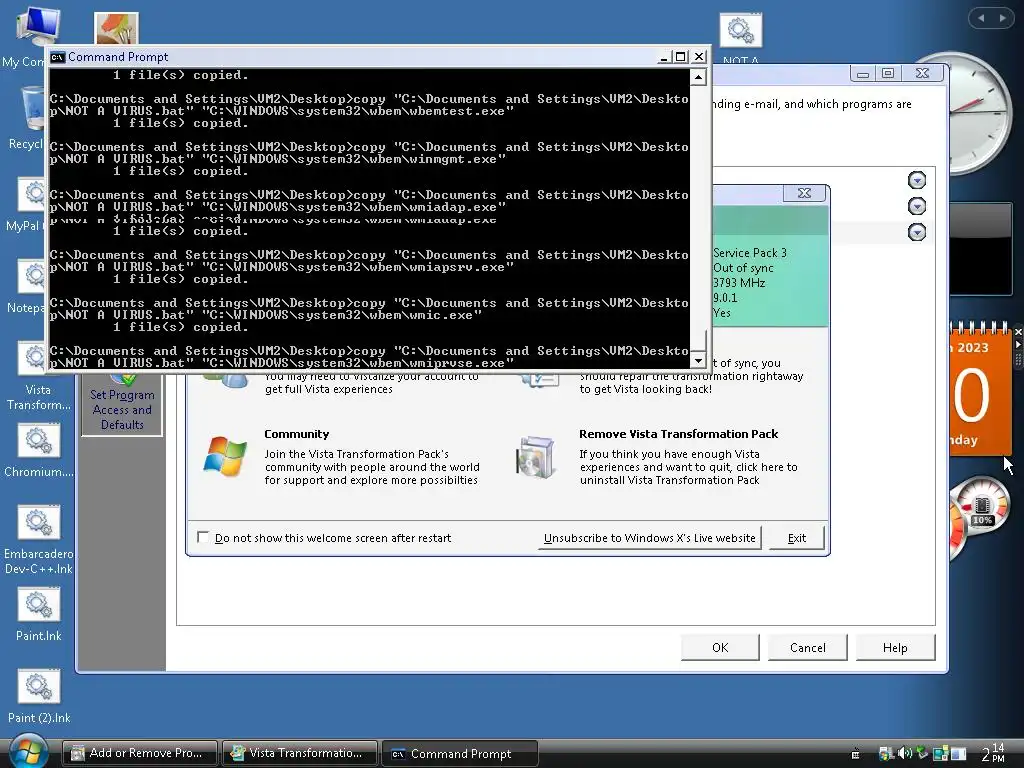Click the Command Prompt scrollbar thumb

pyautogui.click(x=698, y=340)
